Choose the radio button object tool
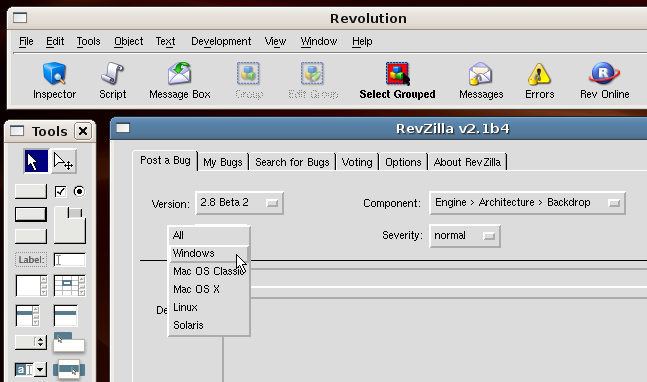647x382 pixels. tap(79, 191)
